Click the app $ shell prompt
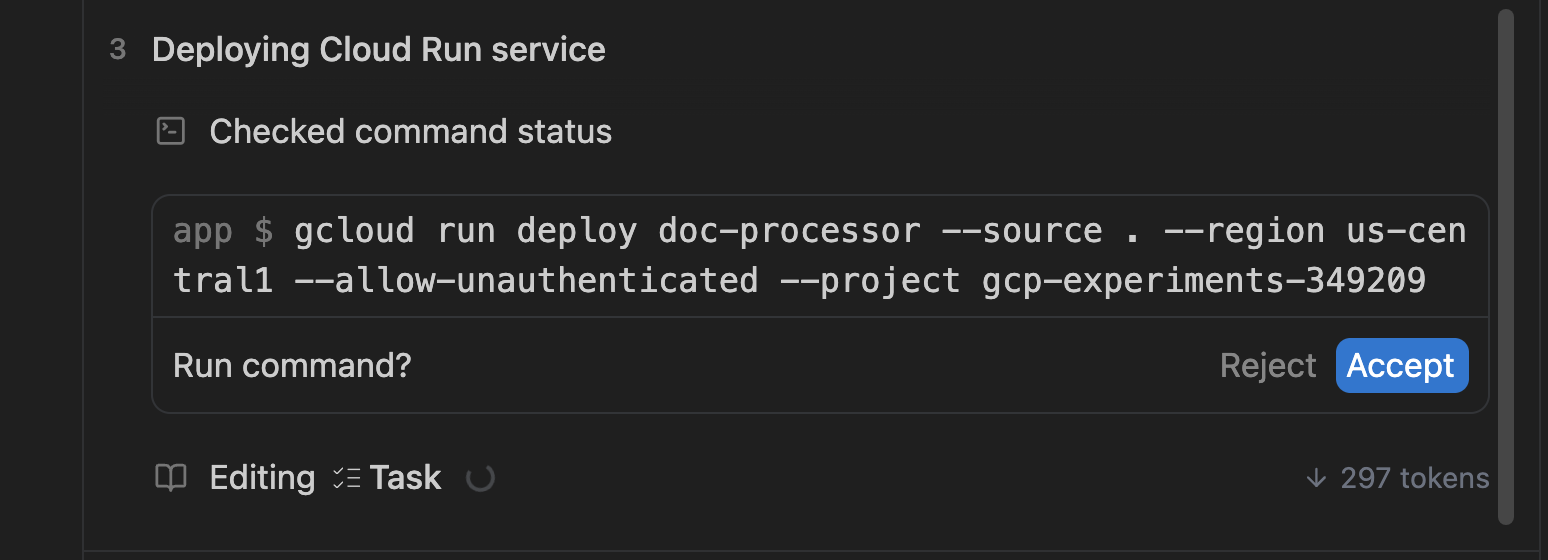Screen dimensions: 1548x560 [x=222, y=231]
